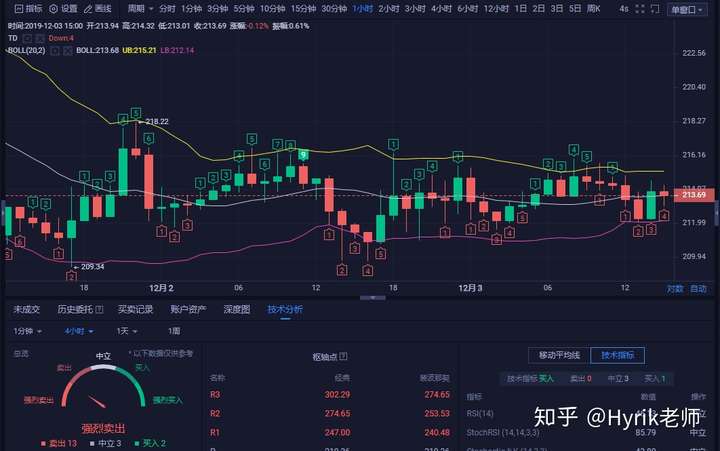This screenshot has width=720, height=451.
Task: Select the 1小时 chart interval
Action: click(362, 8)
